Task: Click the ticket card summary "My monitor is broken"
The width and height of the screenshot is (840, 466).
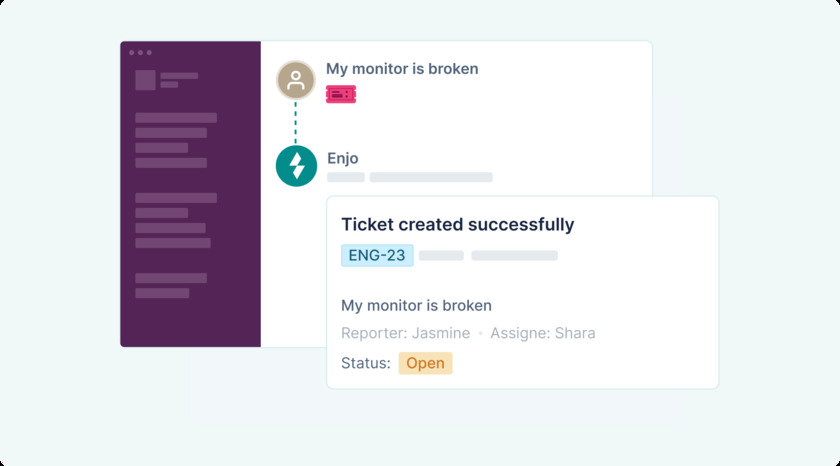Action: pyautogui.click(x=416, y=306)
